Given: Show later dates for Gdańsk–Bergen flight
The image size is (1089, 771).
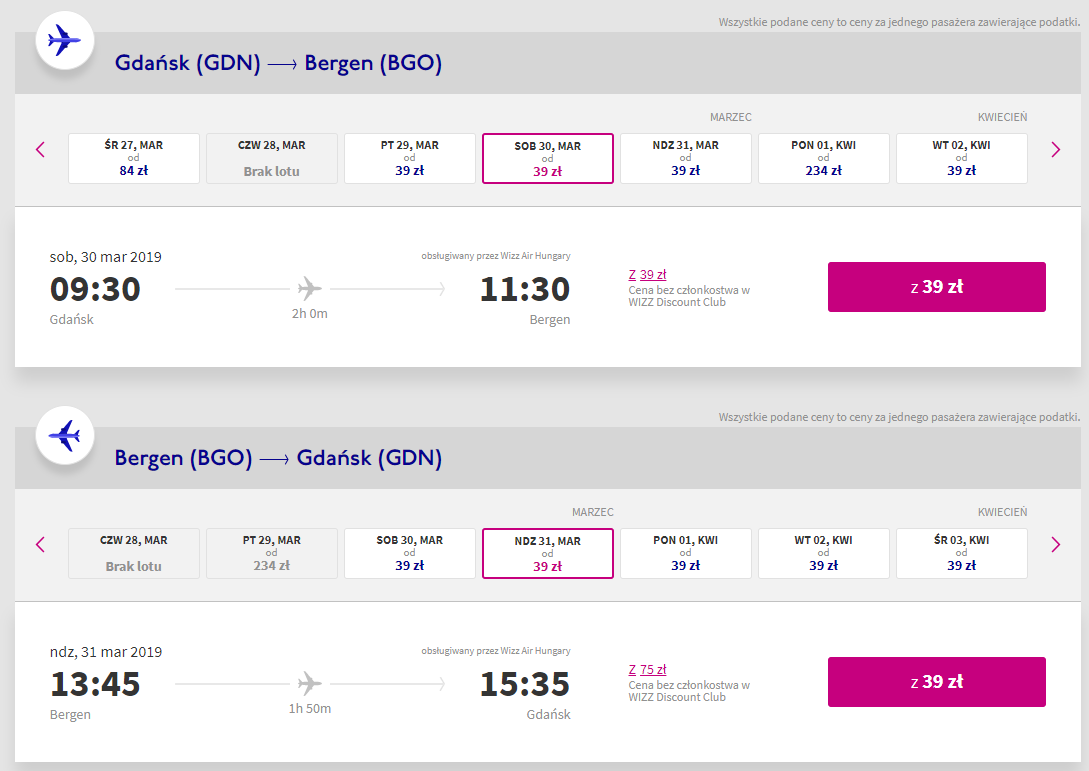Looking at the screenshot, I should tap(1055, 150).
